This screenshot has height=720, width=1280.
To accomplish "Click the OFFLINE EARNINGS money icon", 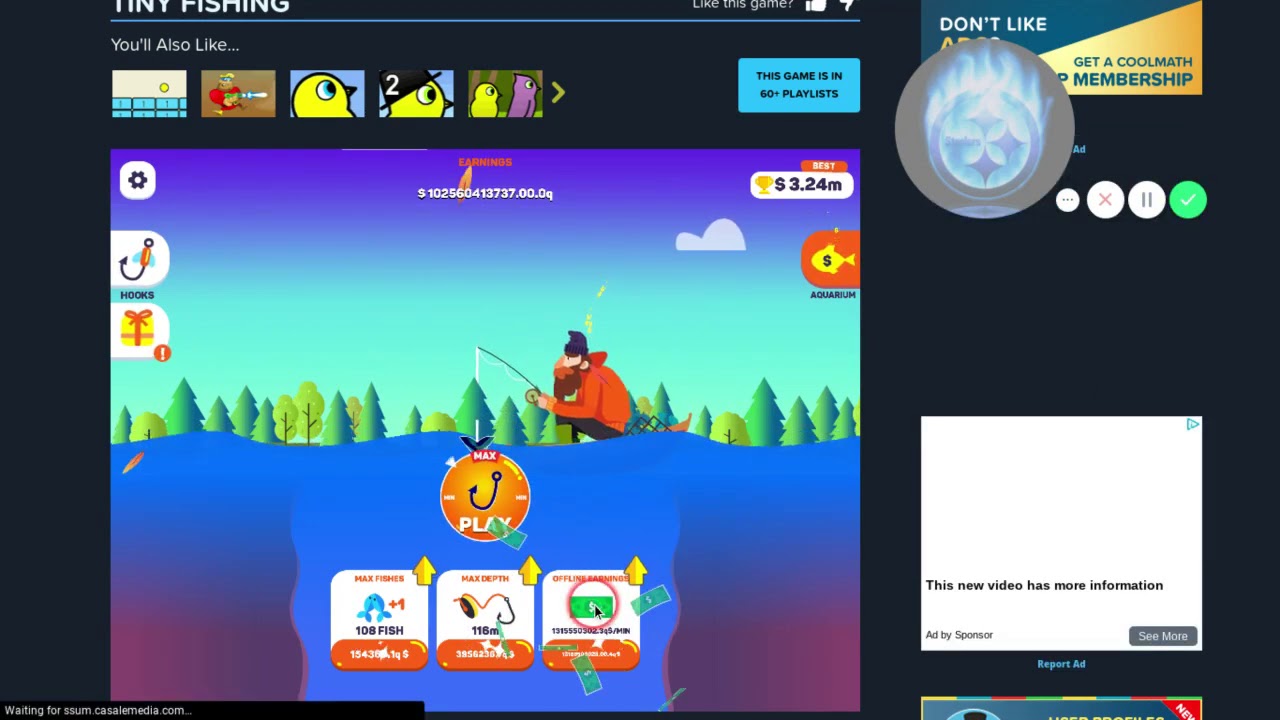I will click(592, 606).
